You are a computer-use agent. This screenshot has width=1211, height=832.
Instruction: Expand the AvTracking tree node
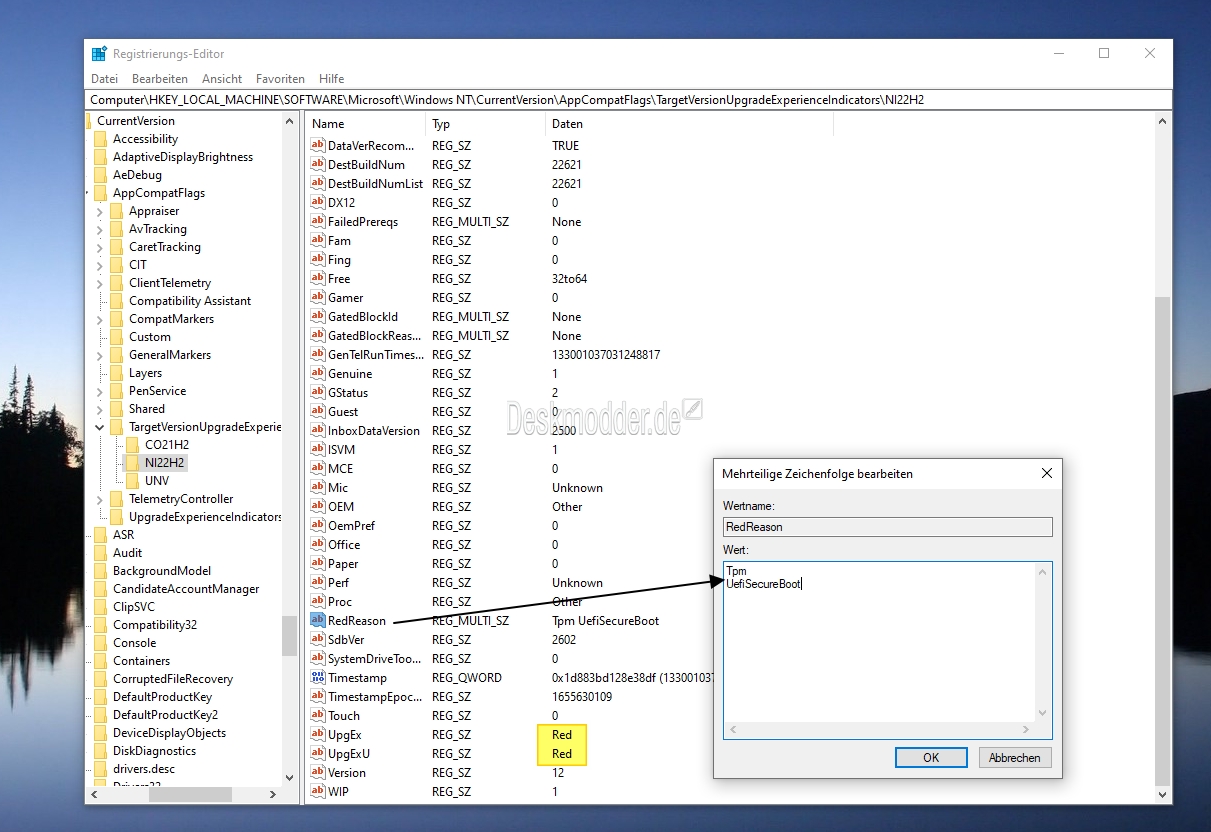point(99,229)
